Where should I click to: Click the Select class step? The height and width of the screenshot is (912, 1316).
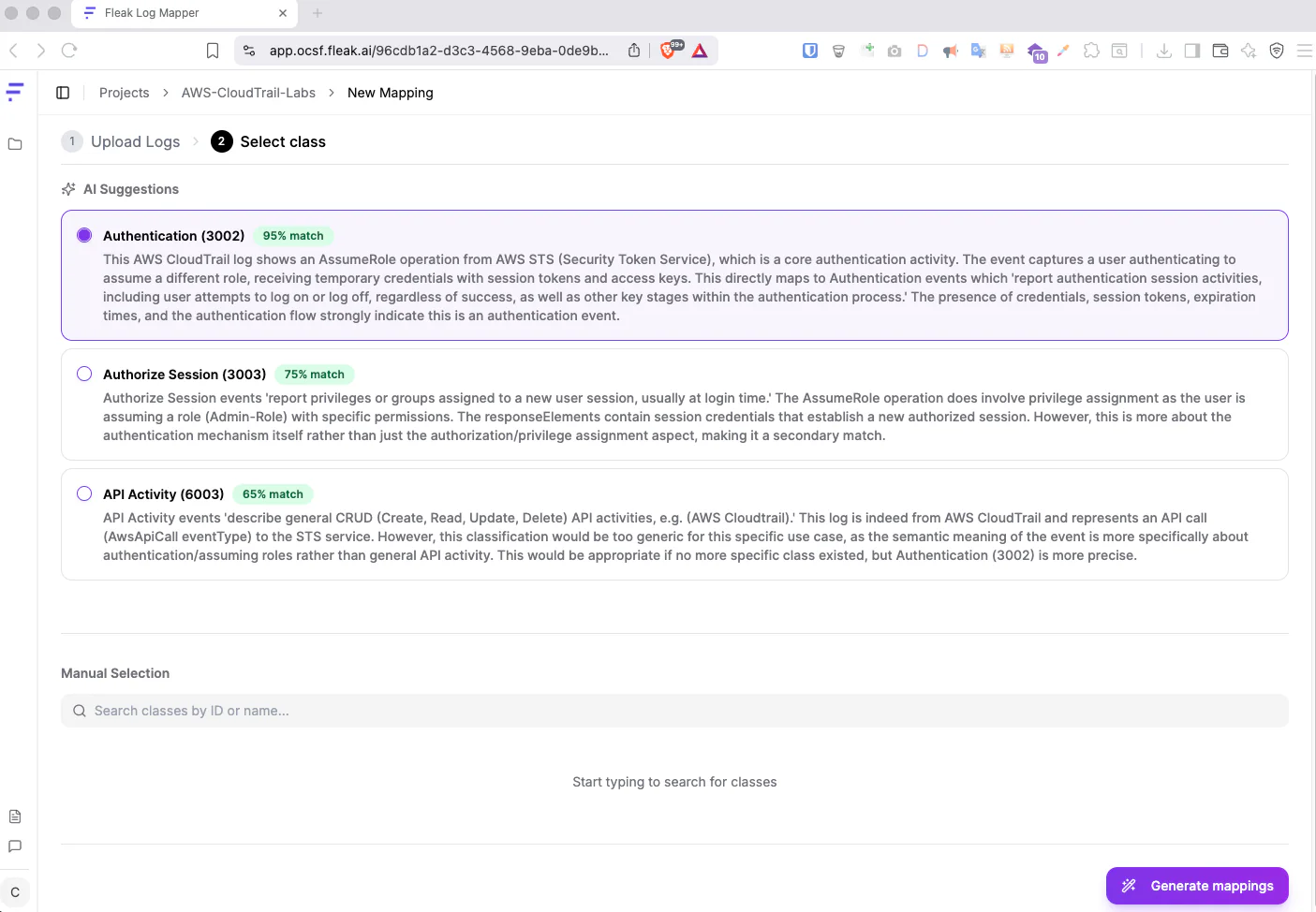(269, 141)
